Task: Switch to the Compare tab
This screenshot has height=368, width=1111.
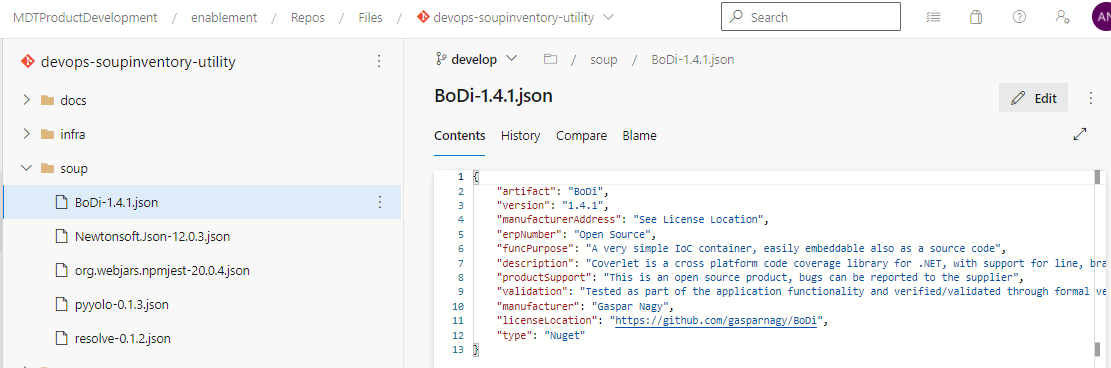Action: [x=581, y=135]
